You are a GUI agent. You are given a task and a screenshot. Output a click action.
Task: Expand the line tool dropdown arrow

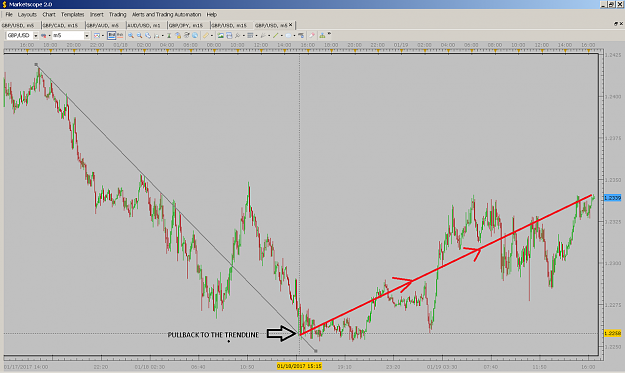click(282, 35)
